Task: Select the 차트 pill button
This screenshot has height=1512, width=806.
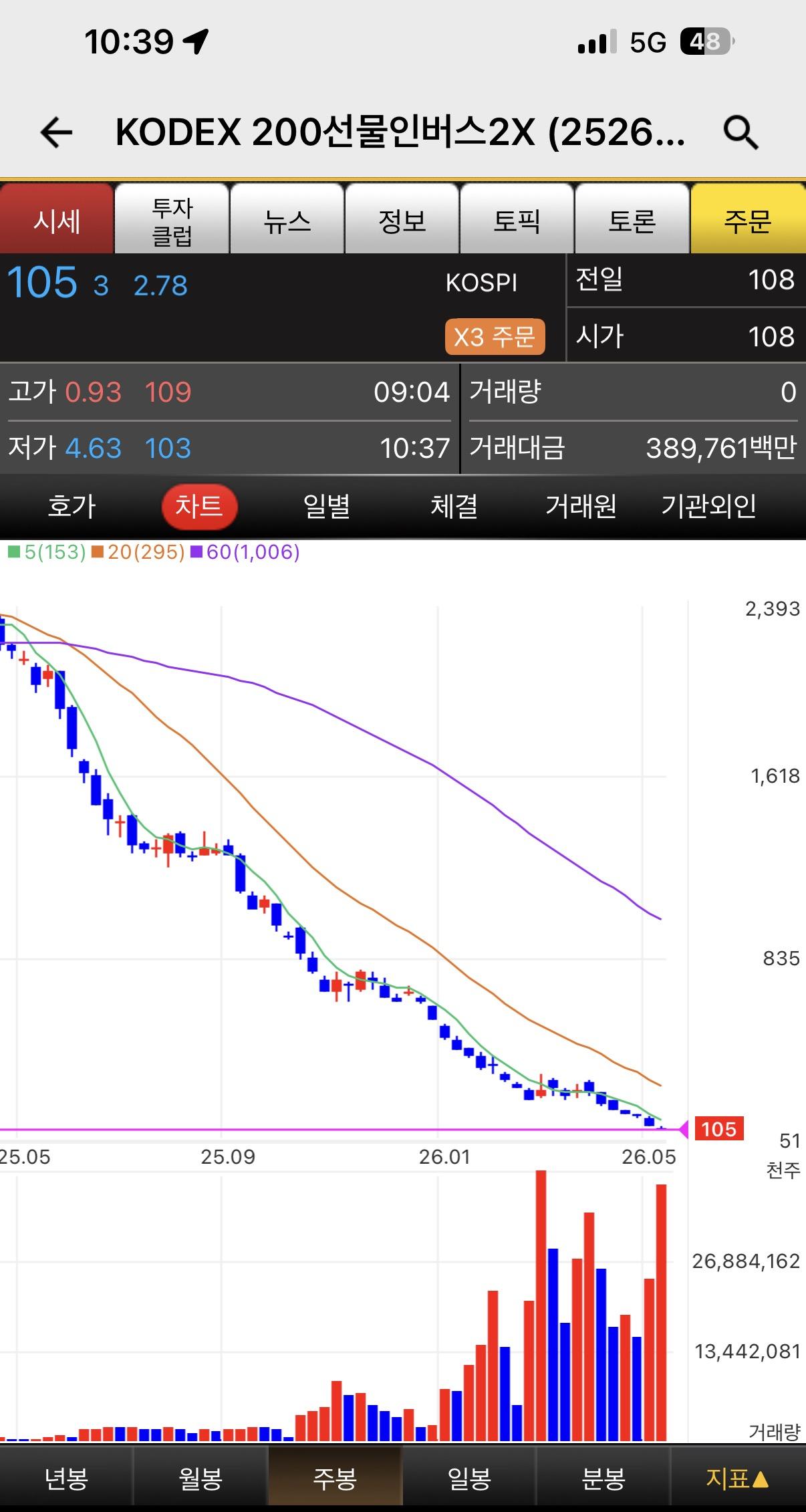Action: point(199,506)
